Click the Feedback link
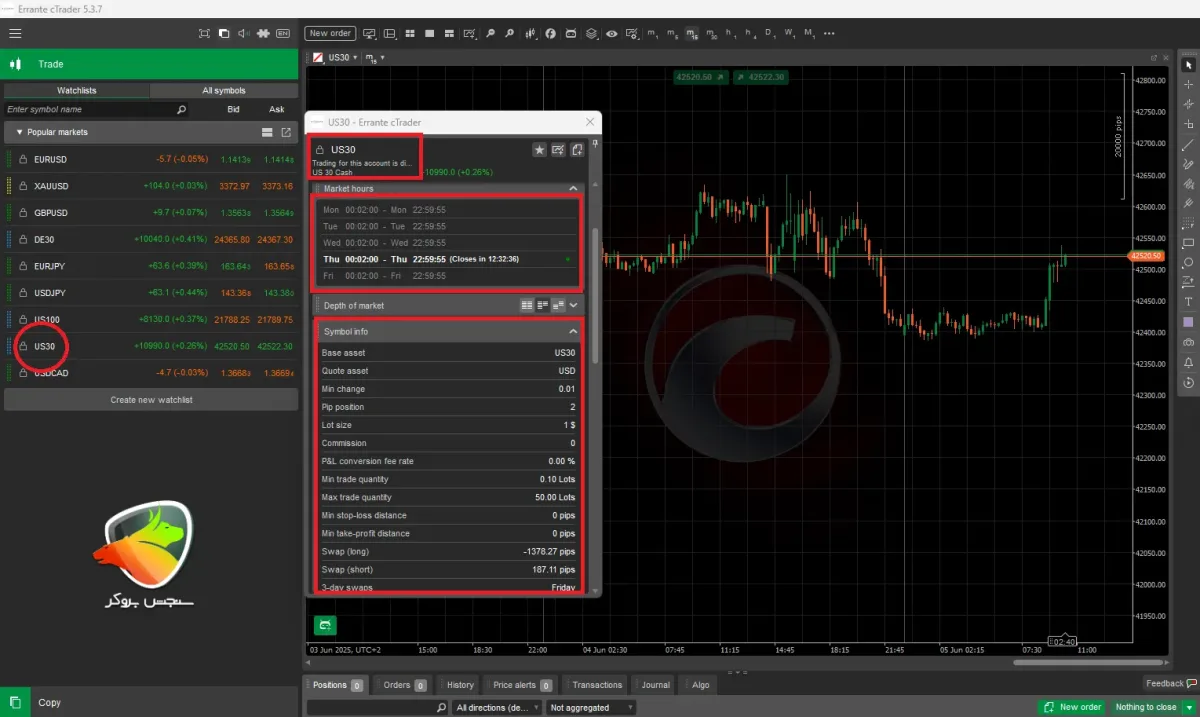1200x717 pixels. pos(1170,684)
